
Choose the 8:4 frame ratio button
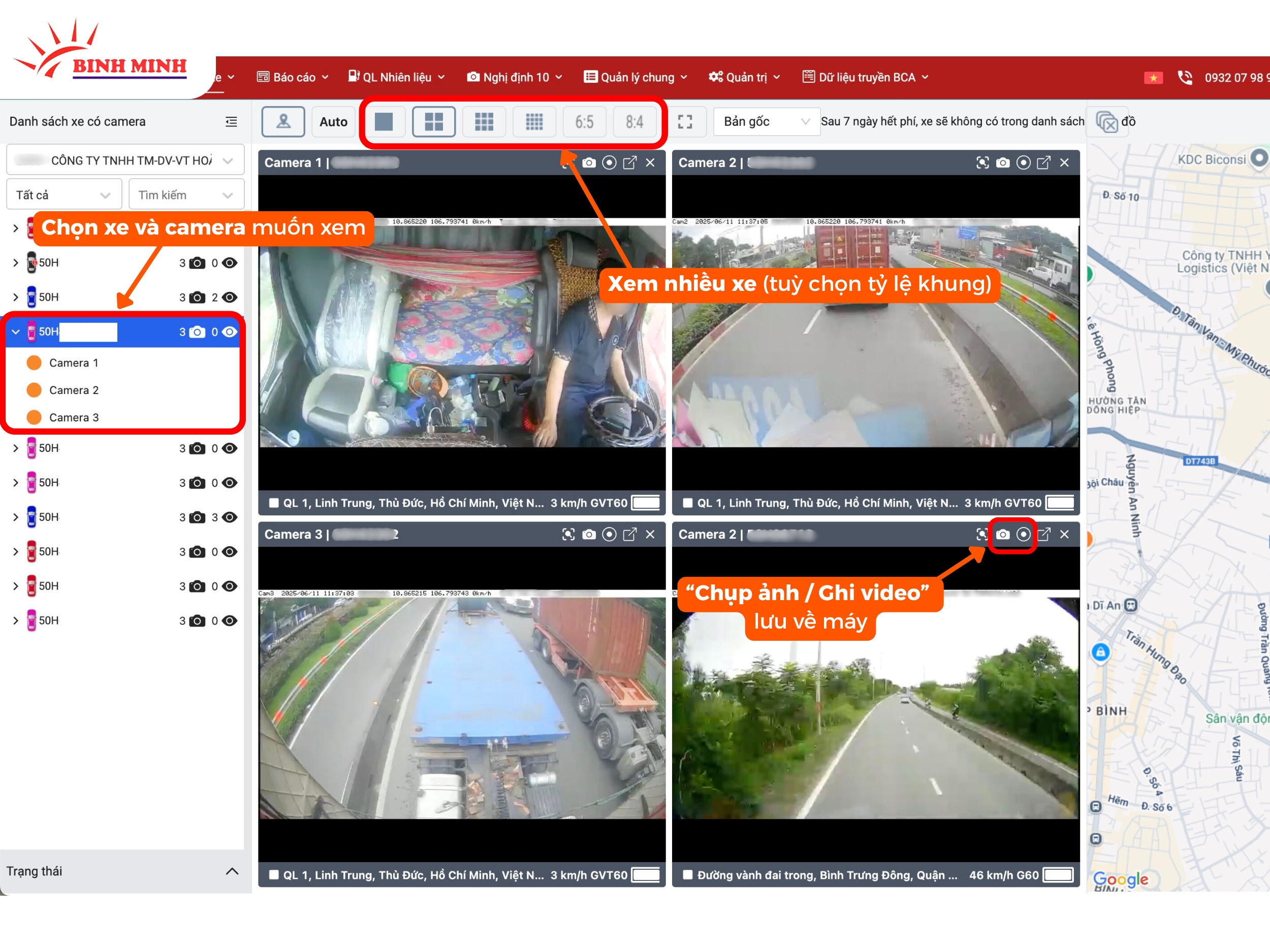click(x=634, y=122)
